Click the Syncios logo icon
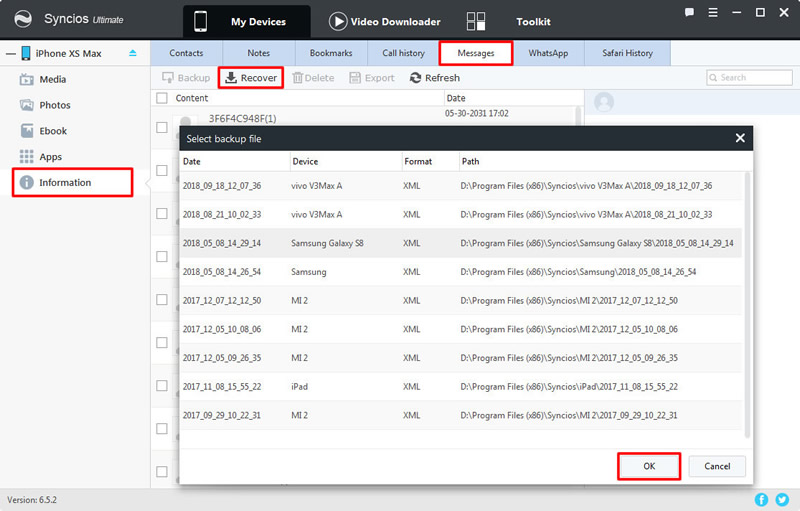The width and height of the screenshot is (800, 511). [23, 19]
